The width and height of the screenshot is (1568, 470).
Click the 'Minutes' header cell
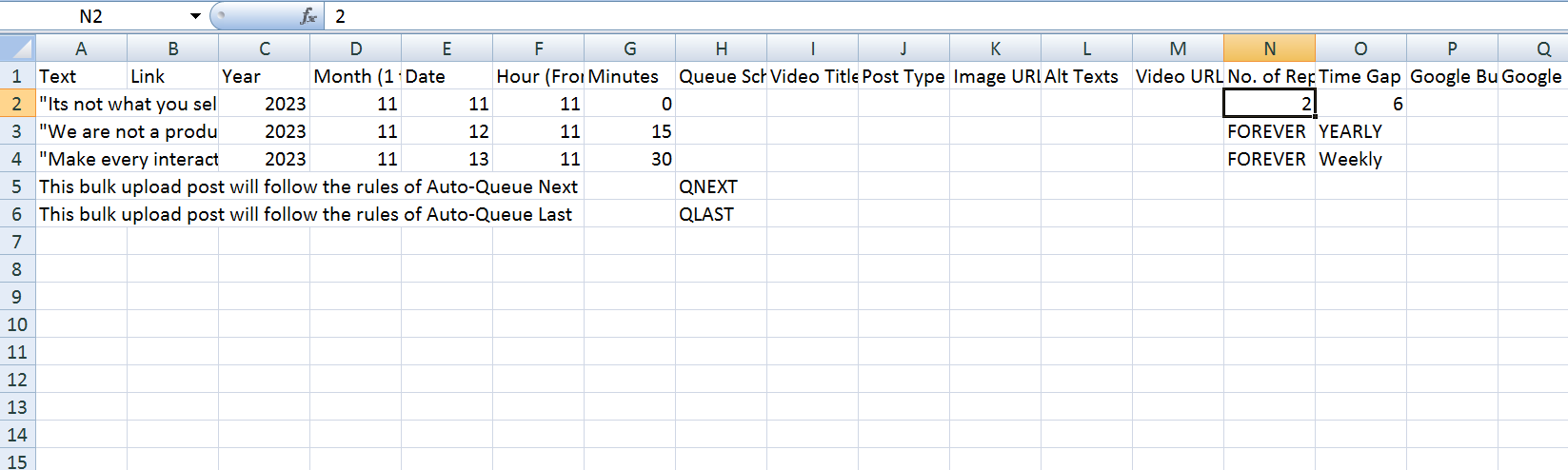point(629,76)
